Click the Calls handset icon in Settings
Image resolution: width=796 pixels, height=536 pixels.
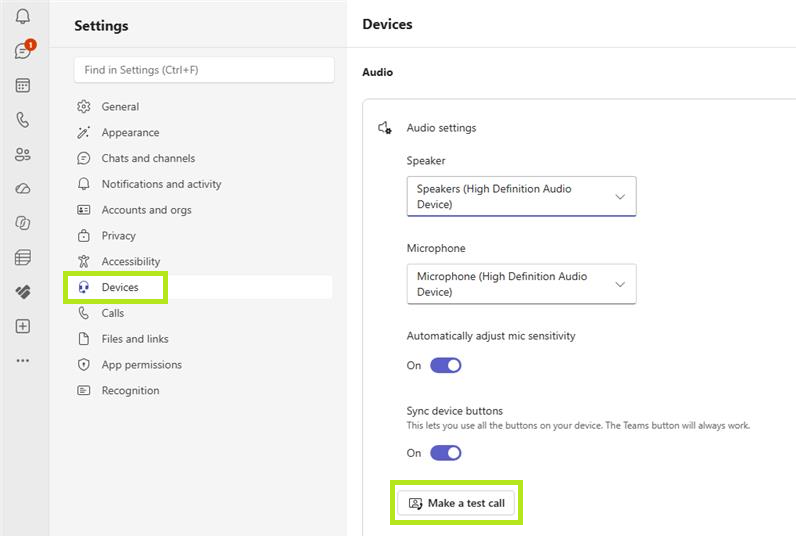tap(84, 313)
